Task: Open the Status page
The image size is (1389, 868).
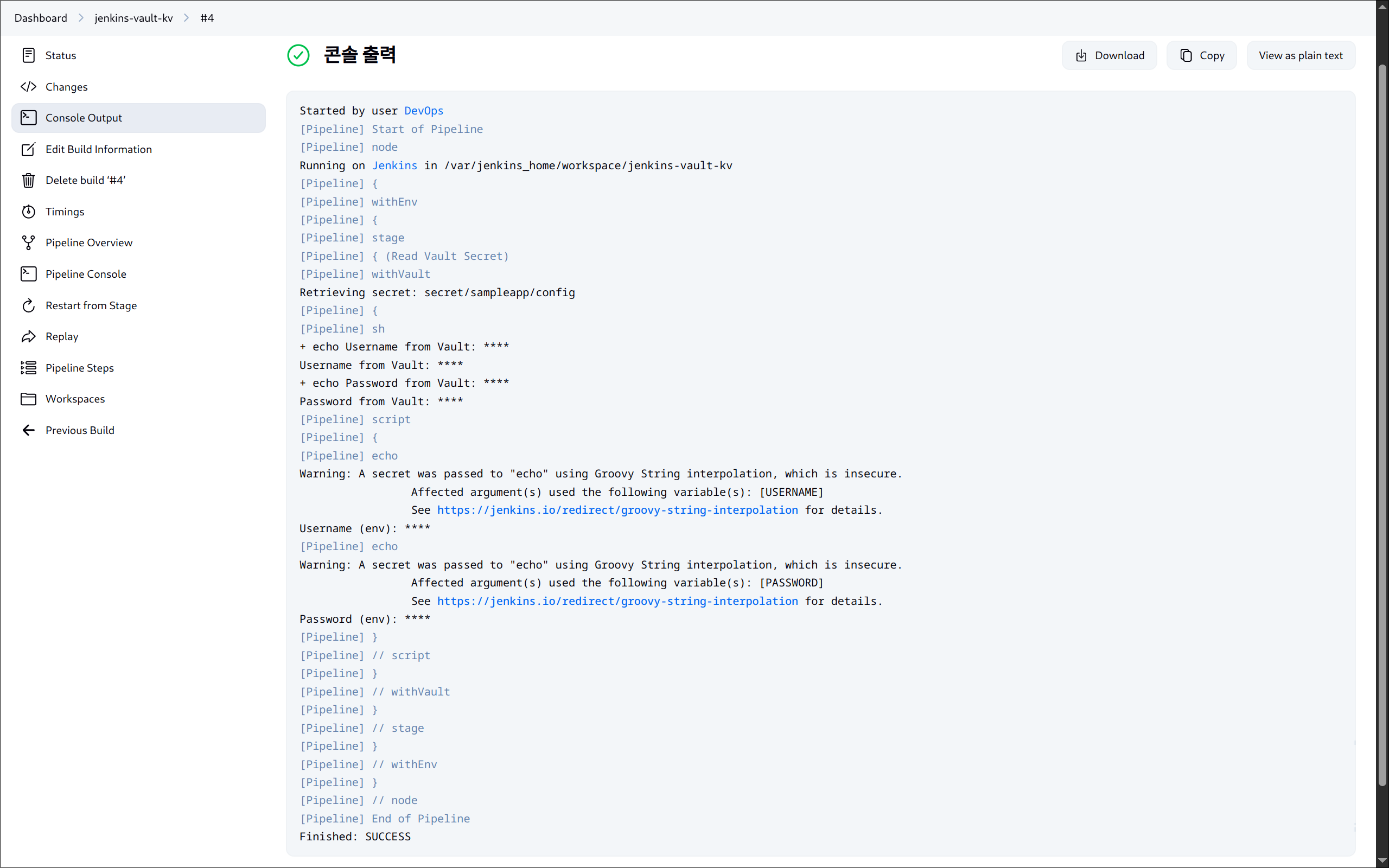Action: pos(138,55)
